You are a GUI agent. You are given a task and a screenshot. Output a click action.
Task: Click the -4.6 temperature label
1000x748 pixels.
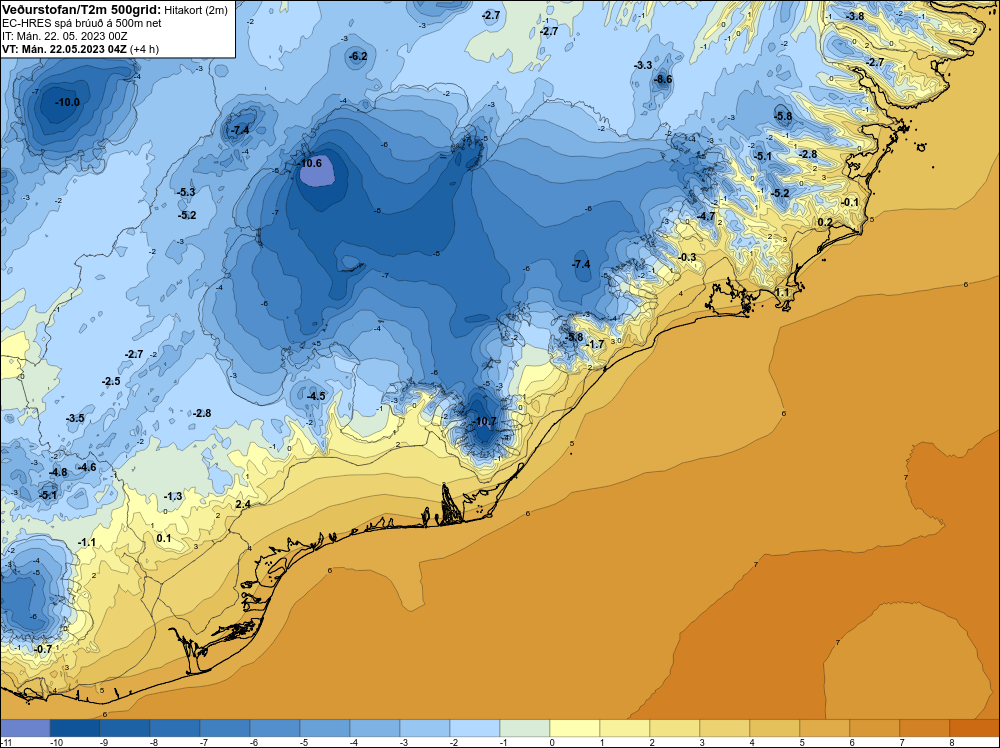point(86,467)
